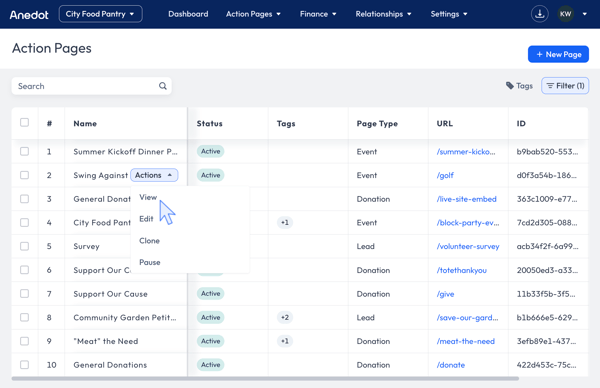Choose Clone from Actions menu

click(x=149, y=241)
